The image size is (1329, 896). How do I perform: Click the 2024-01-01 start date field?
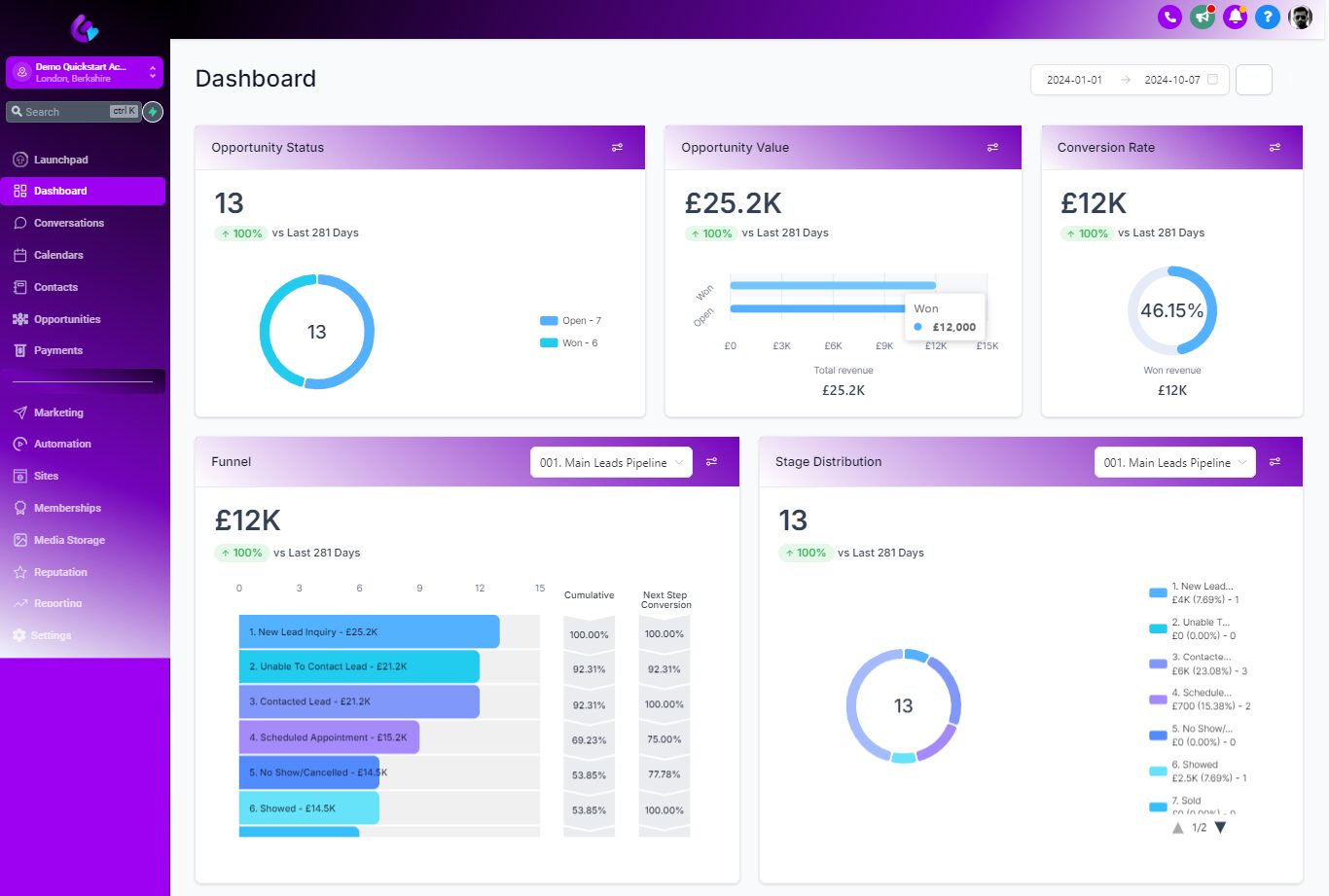click(x=1074, y=80)
